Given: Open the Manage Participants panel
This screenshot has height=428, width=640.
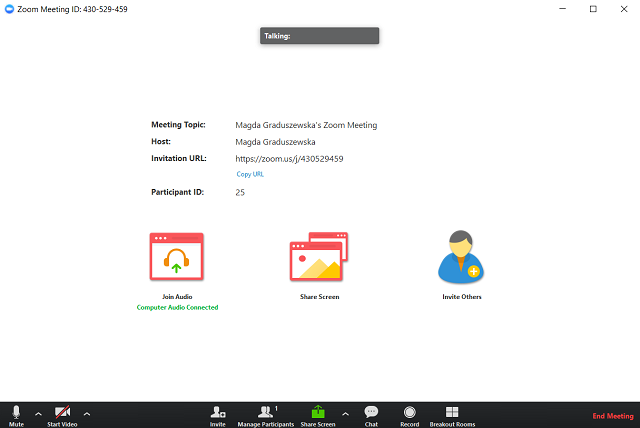Looking at the screenshot, I should (x=265, y=412).
